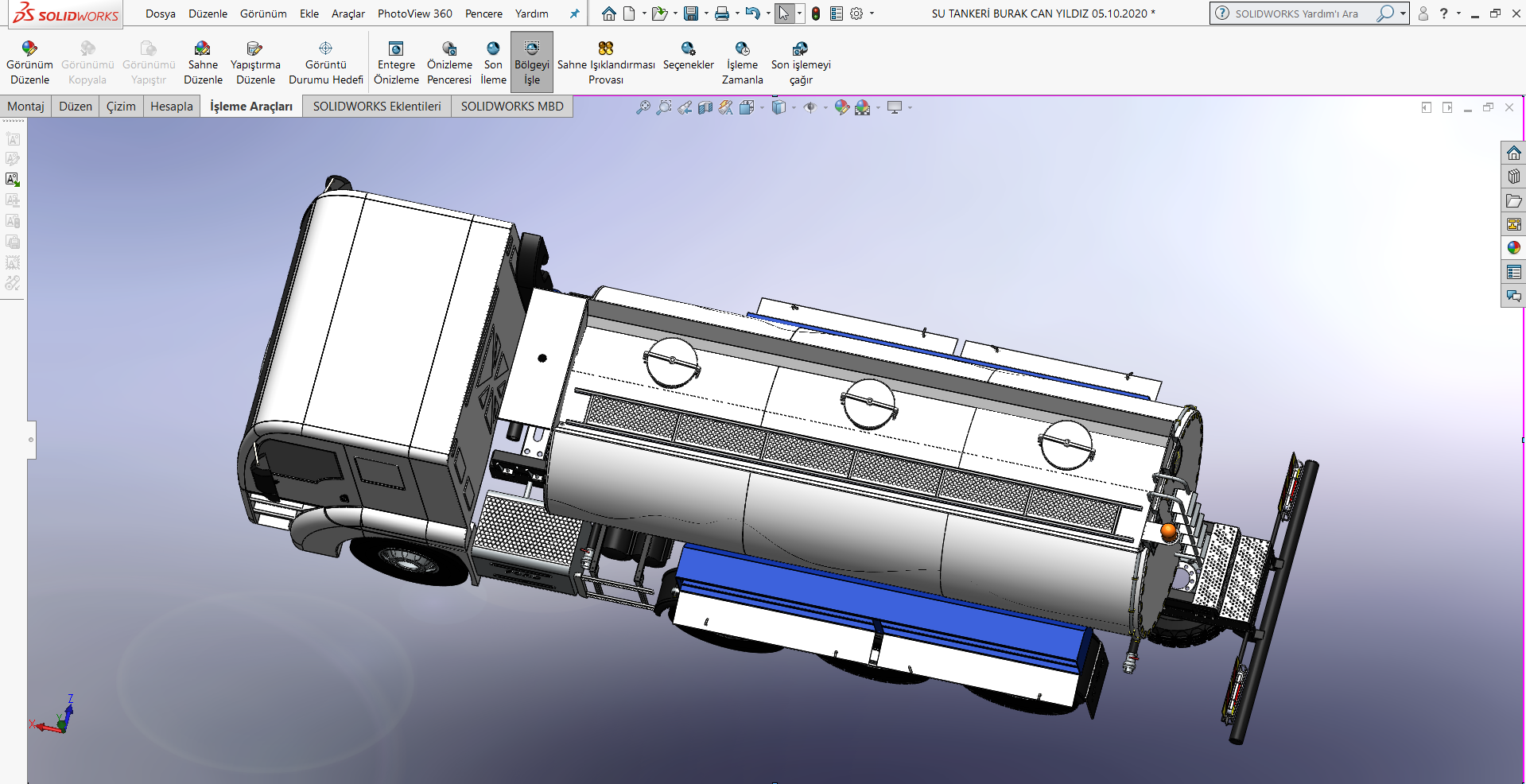Click Edit Appearance sphere in view toolbar
Image resolution: width=1526 pixels, height=784 pixels.
click(841, 107)
